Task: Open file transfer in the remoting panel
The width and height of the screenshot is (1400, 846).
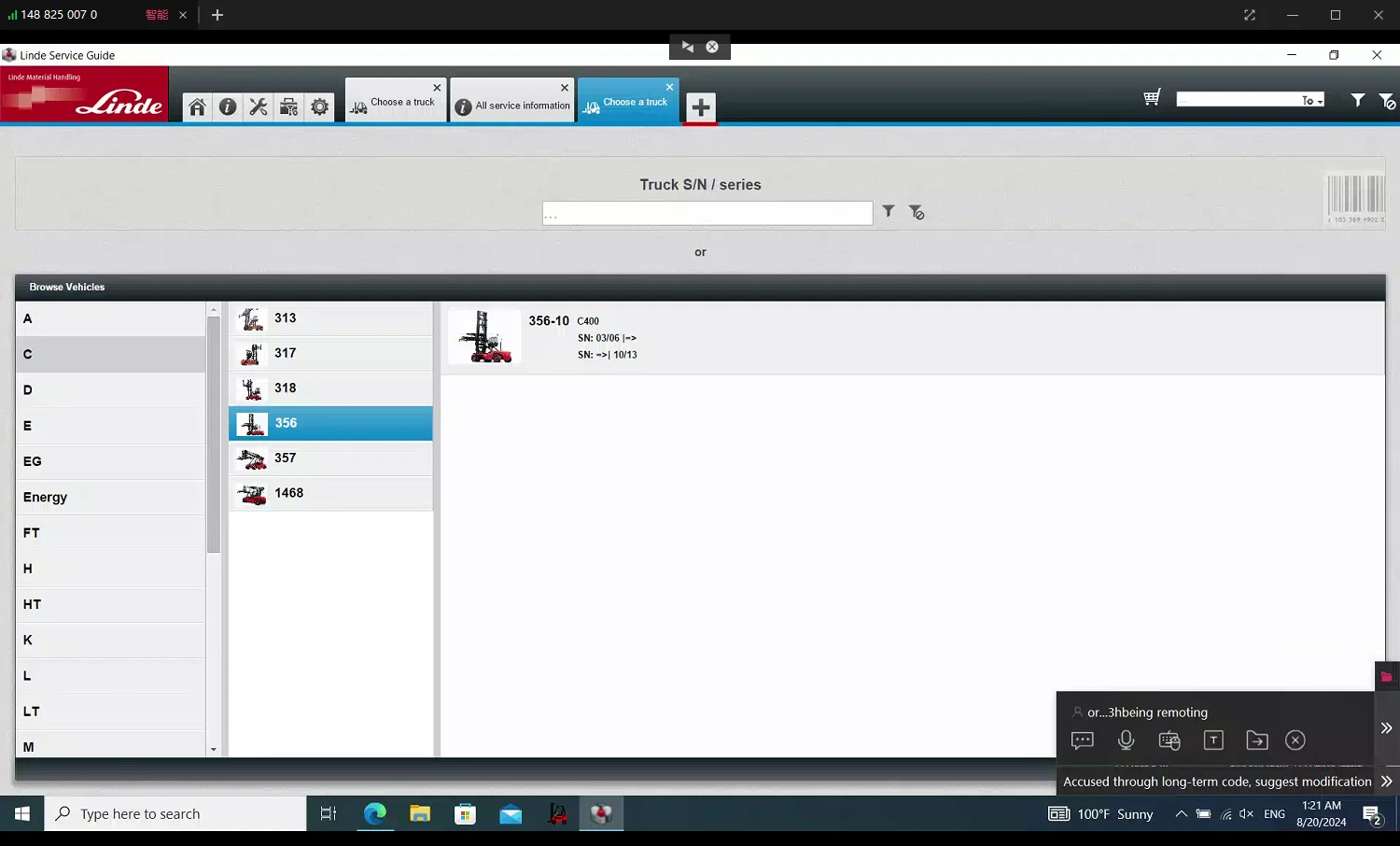Action: [x=1257, y=740]
